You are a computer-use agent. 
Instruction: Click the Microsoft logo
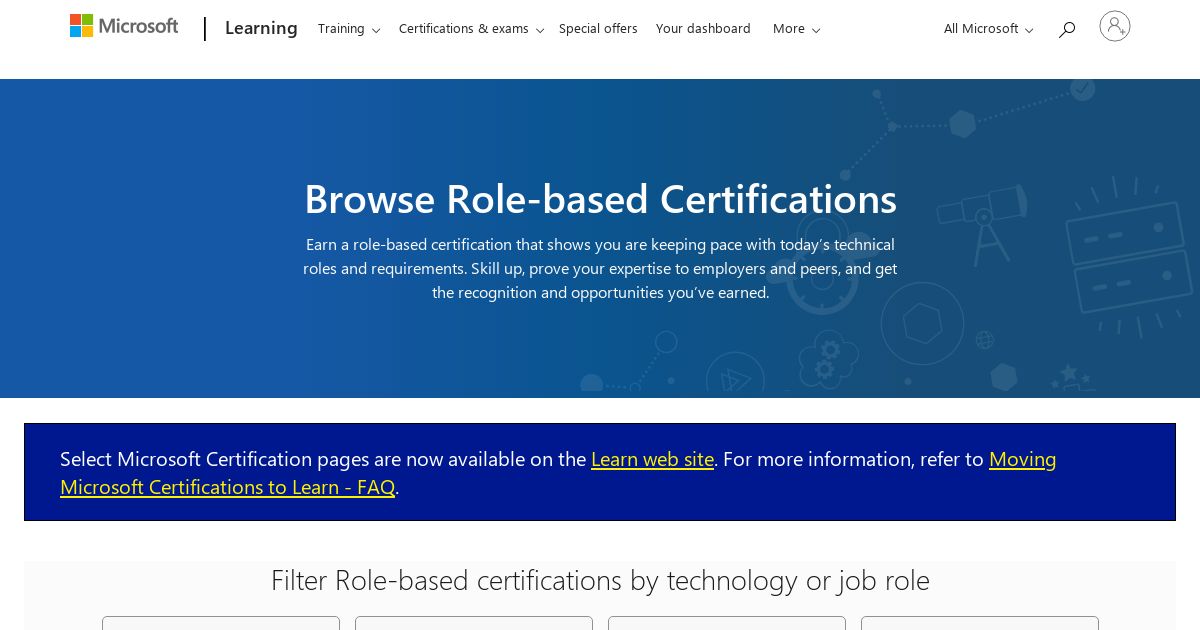(x=124, y=27)
